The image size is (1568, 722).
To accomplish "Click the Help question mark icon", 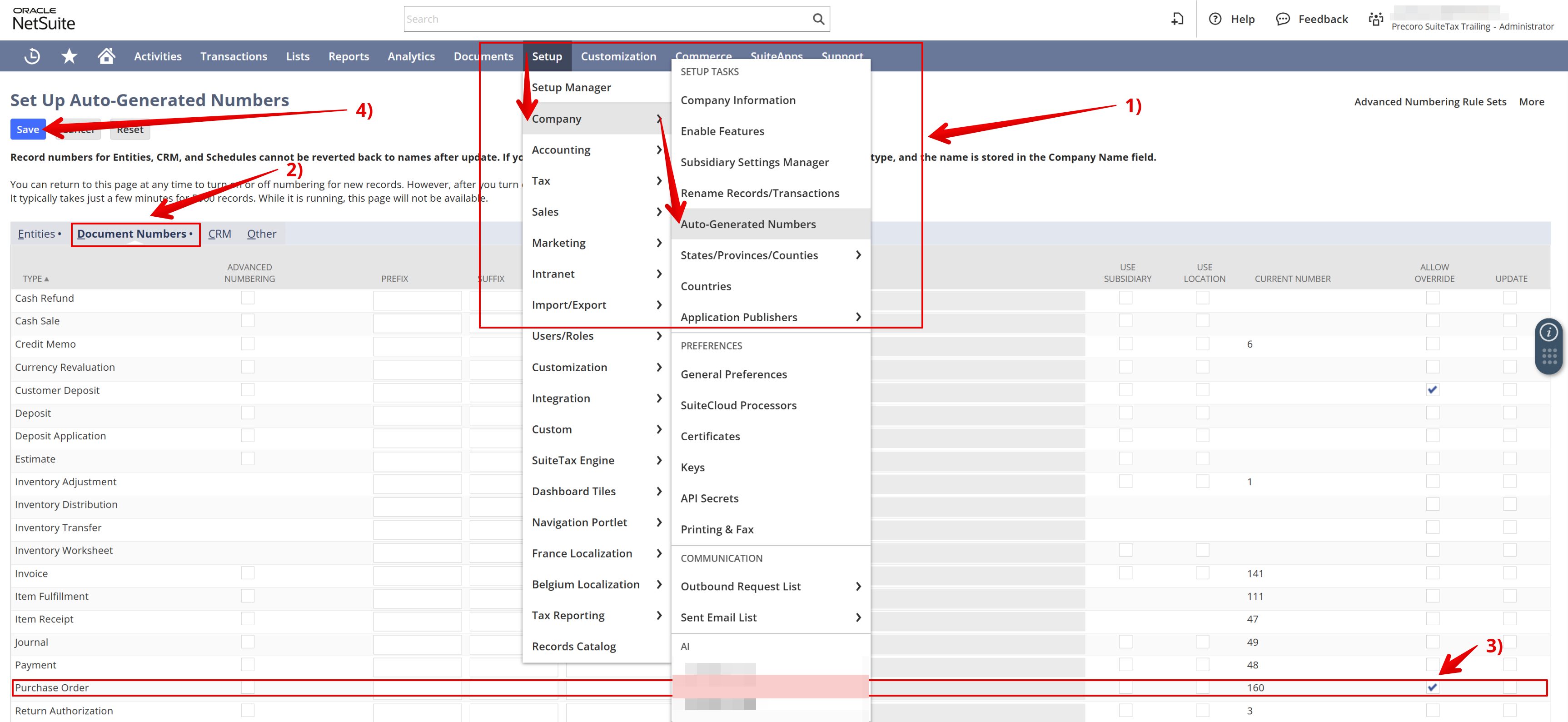I will [x=1215, y=19].
